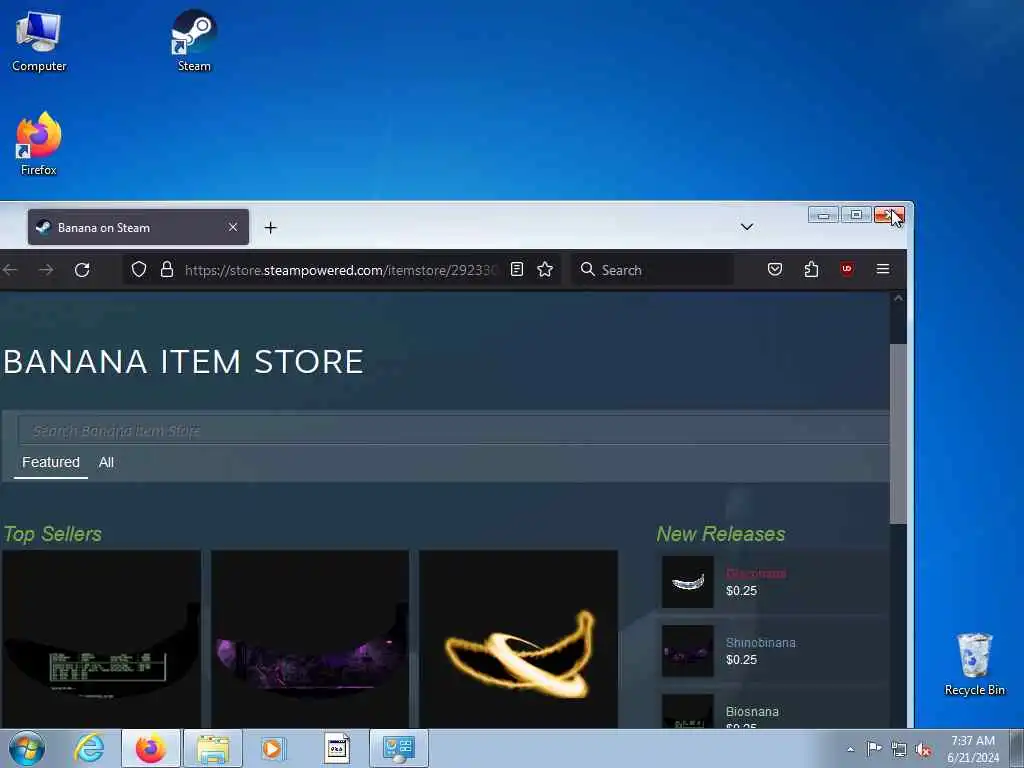Viewport: 1024px width, 768px height.
Task: Open the Firefox hamburger menu
Action: (883, 269)
